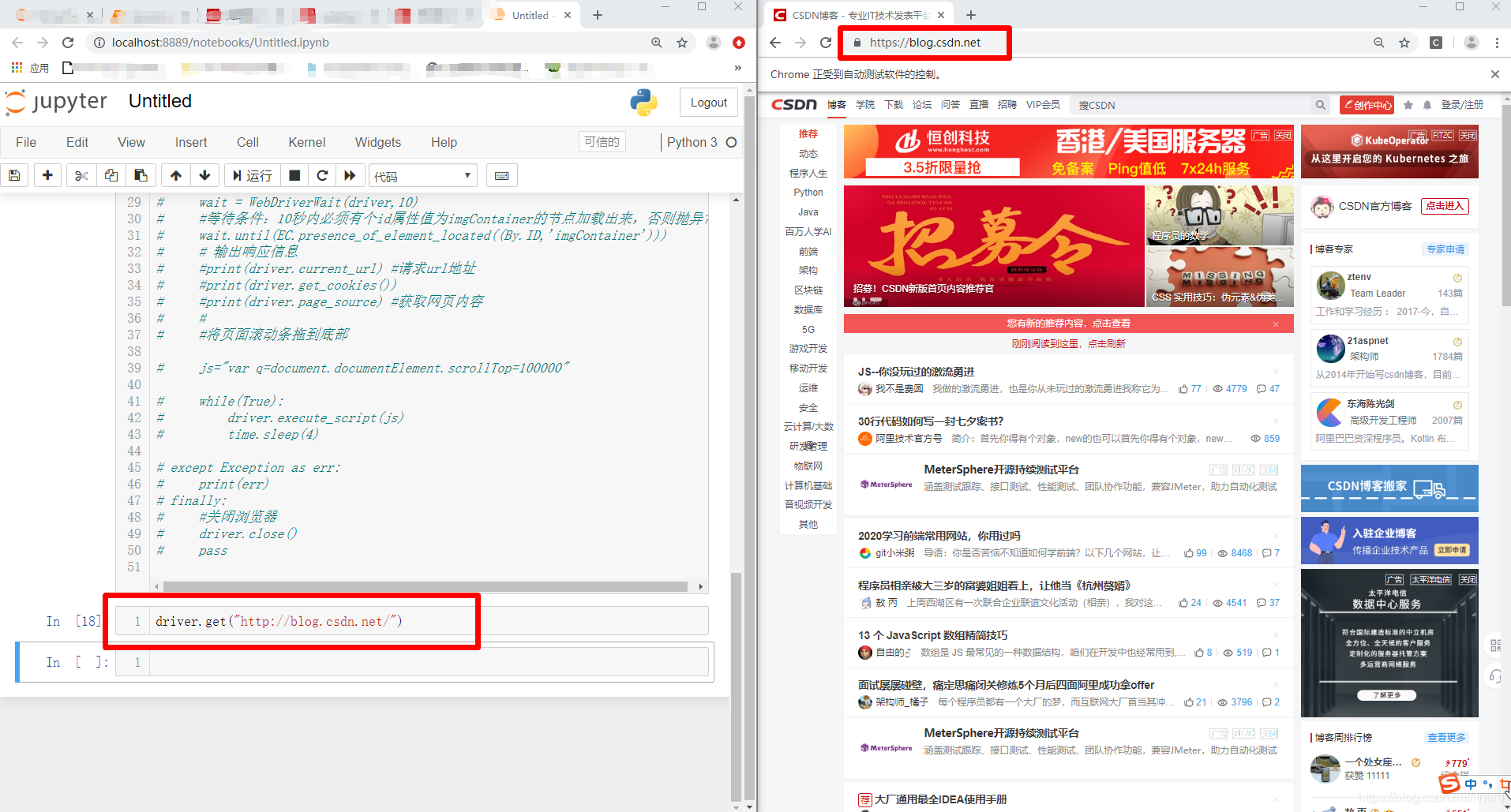This screenshot has width=1511, height=812.
Task: Open the Kernel menu in Jupyter
Action: point(306,142)
